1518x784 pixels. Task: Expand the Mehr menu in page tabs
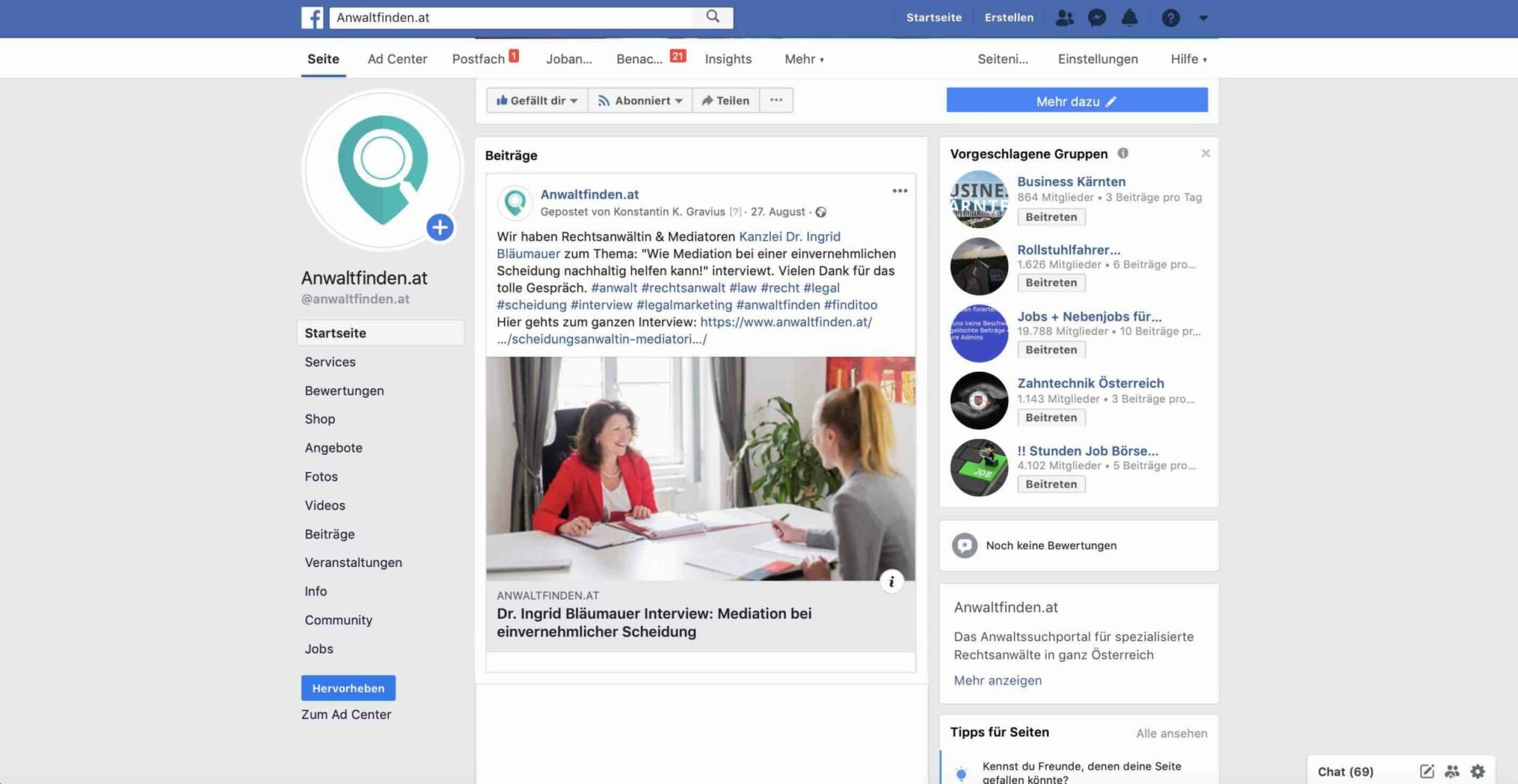point(804,59)
